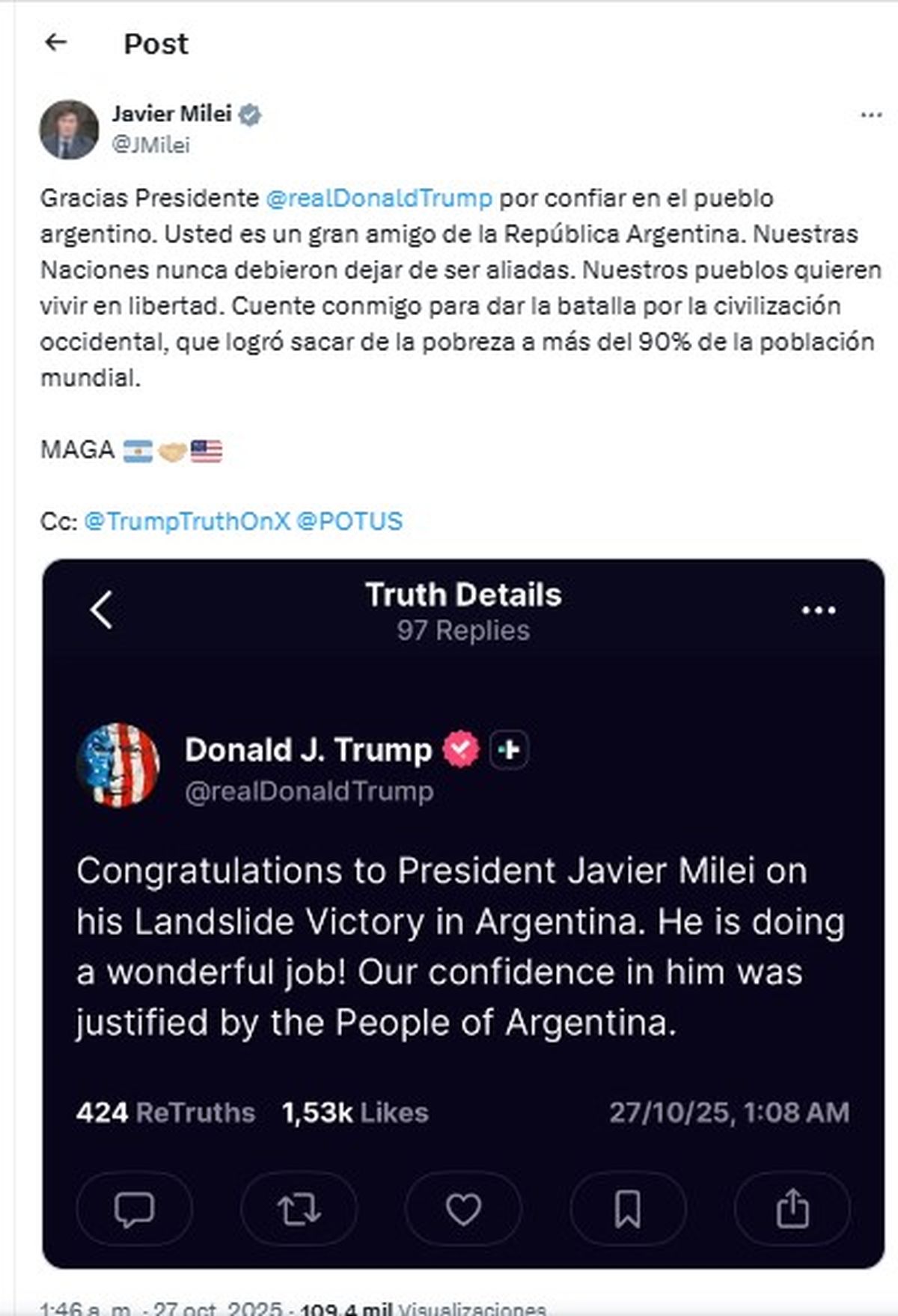Open the post's three-dot more menu
Screen dimensions: 898x1316
coord(871,115)
